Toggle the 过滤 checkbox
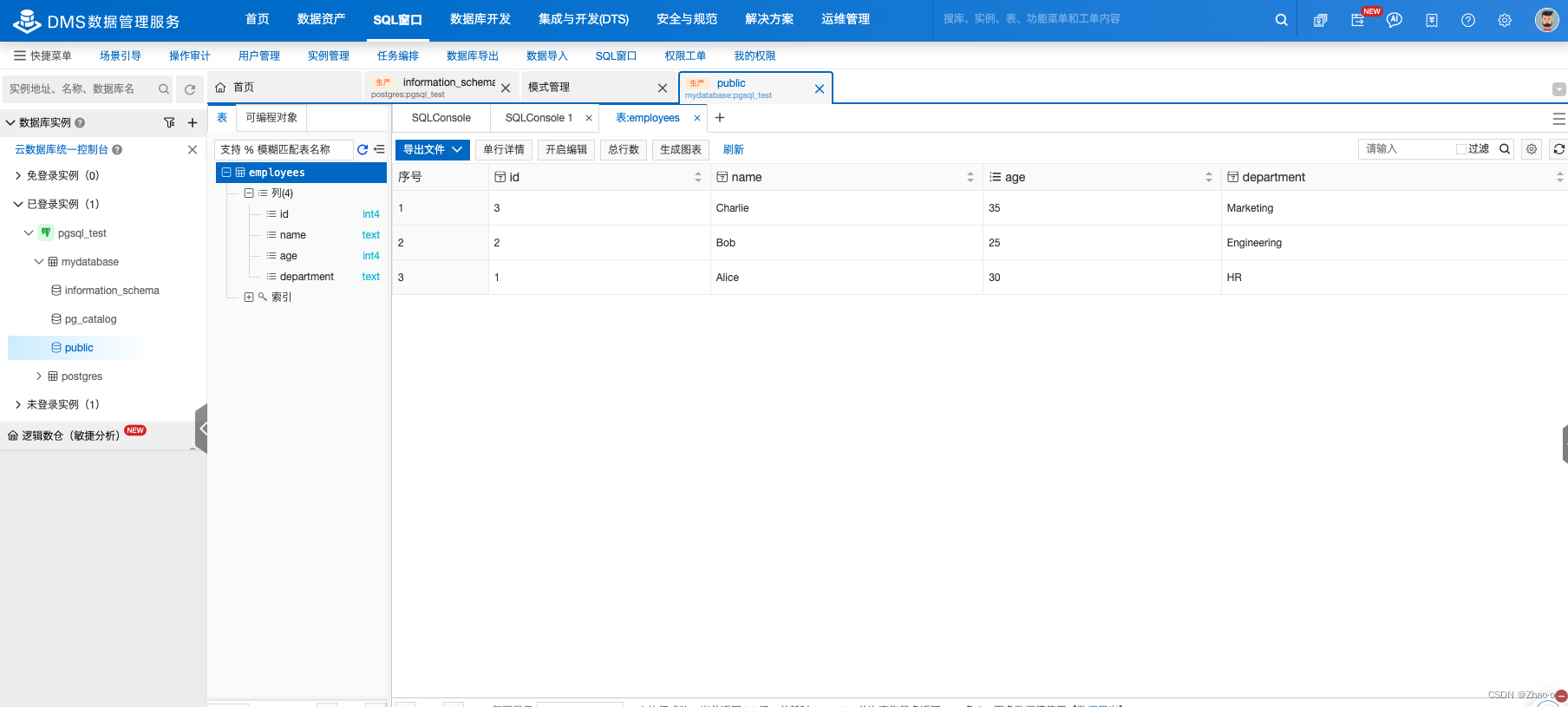The width and height of the screenshot is (1568, 707). click(1460, 149)
